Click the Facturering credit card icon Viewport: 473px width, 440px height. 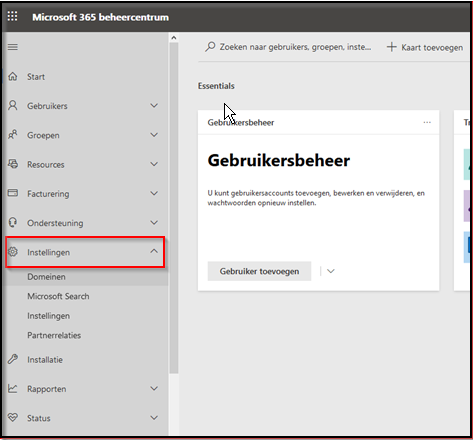(13, 193)
